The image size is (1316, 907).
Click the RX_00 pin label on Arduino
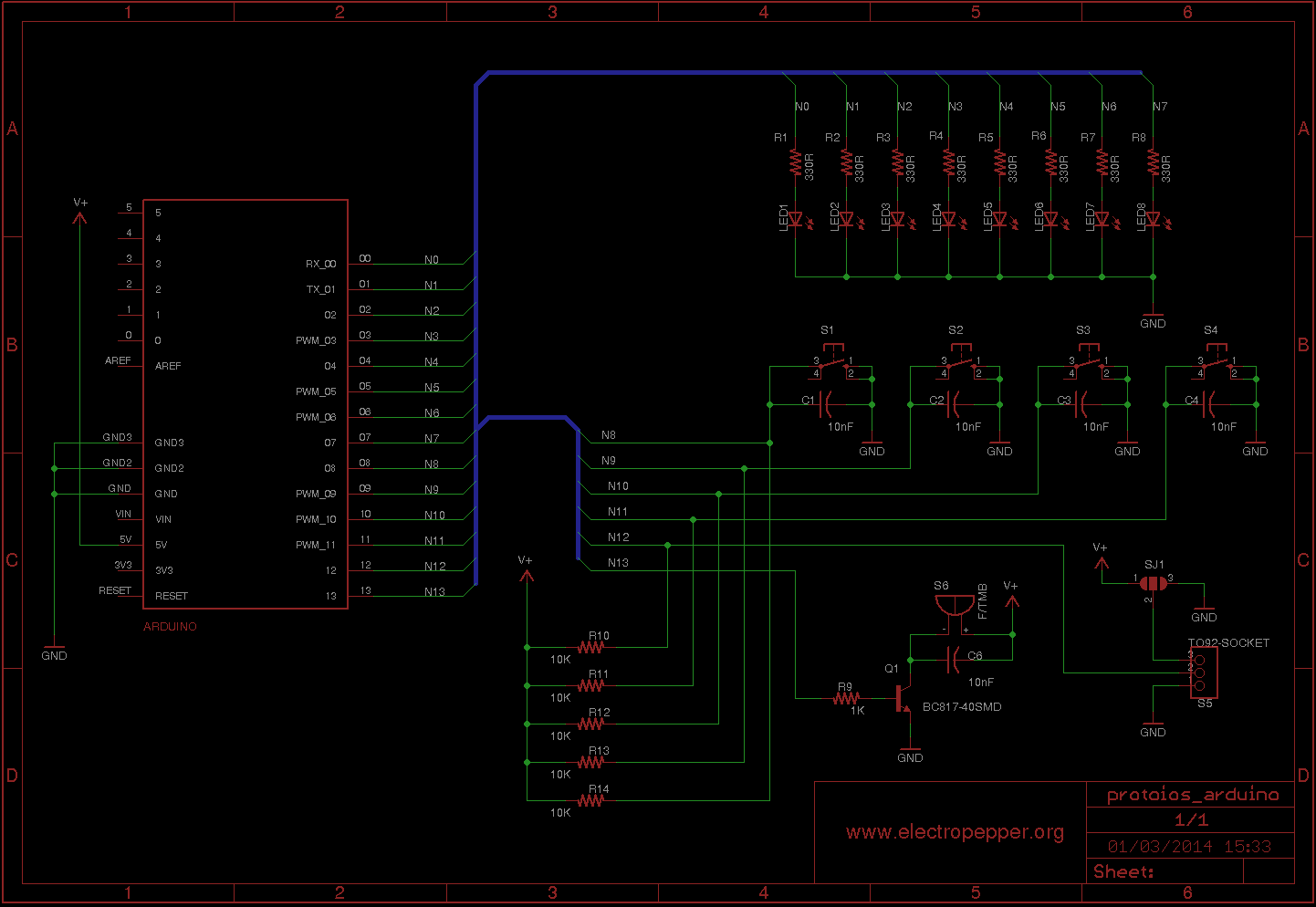coord(320,264)
